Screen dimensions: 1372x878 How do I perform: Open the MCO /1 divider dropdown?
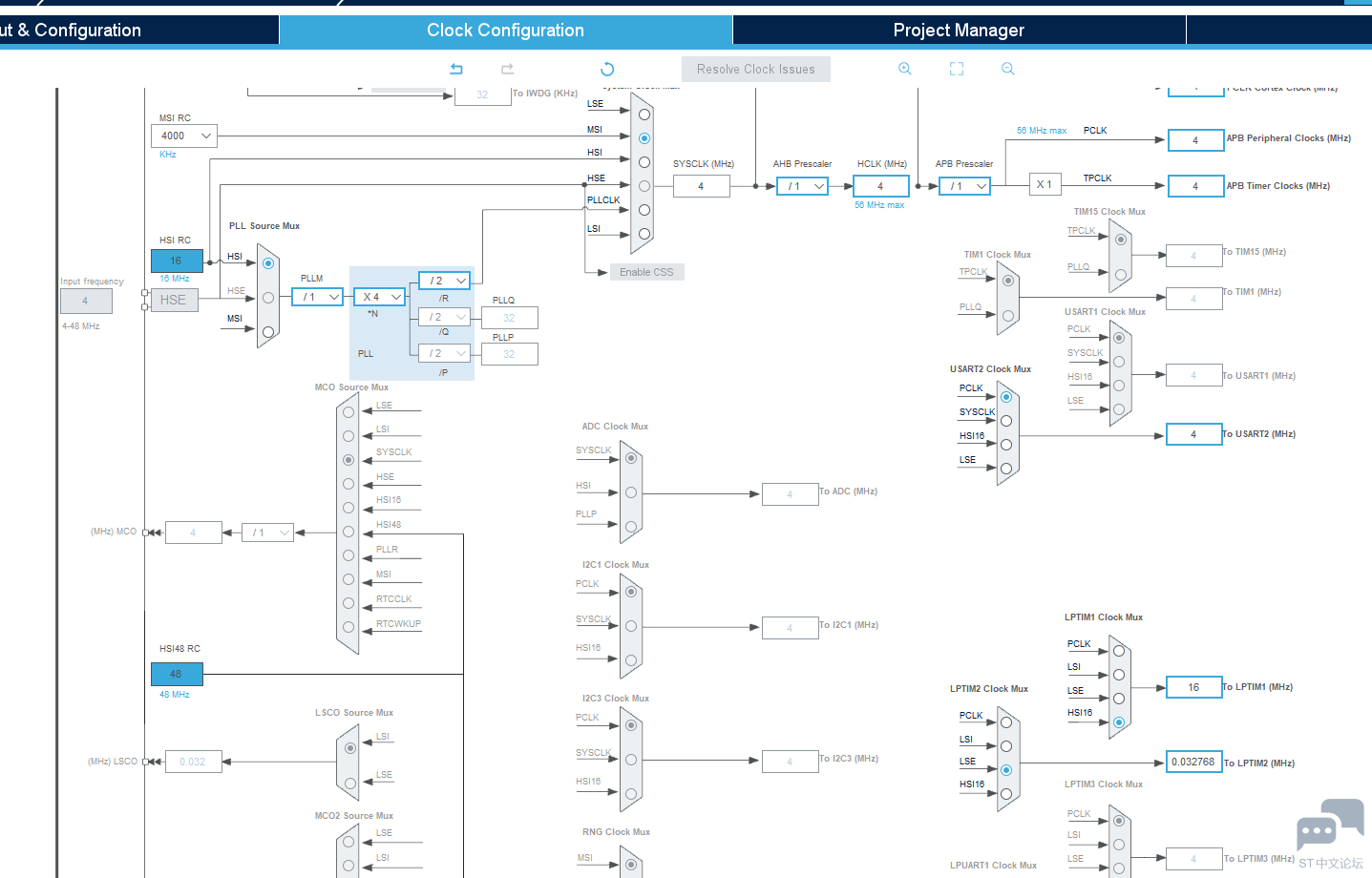267,533
